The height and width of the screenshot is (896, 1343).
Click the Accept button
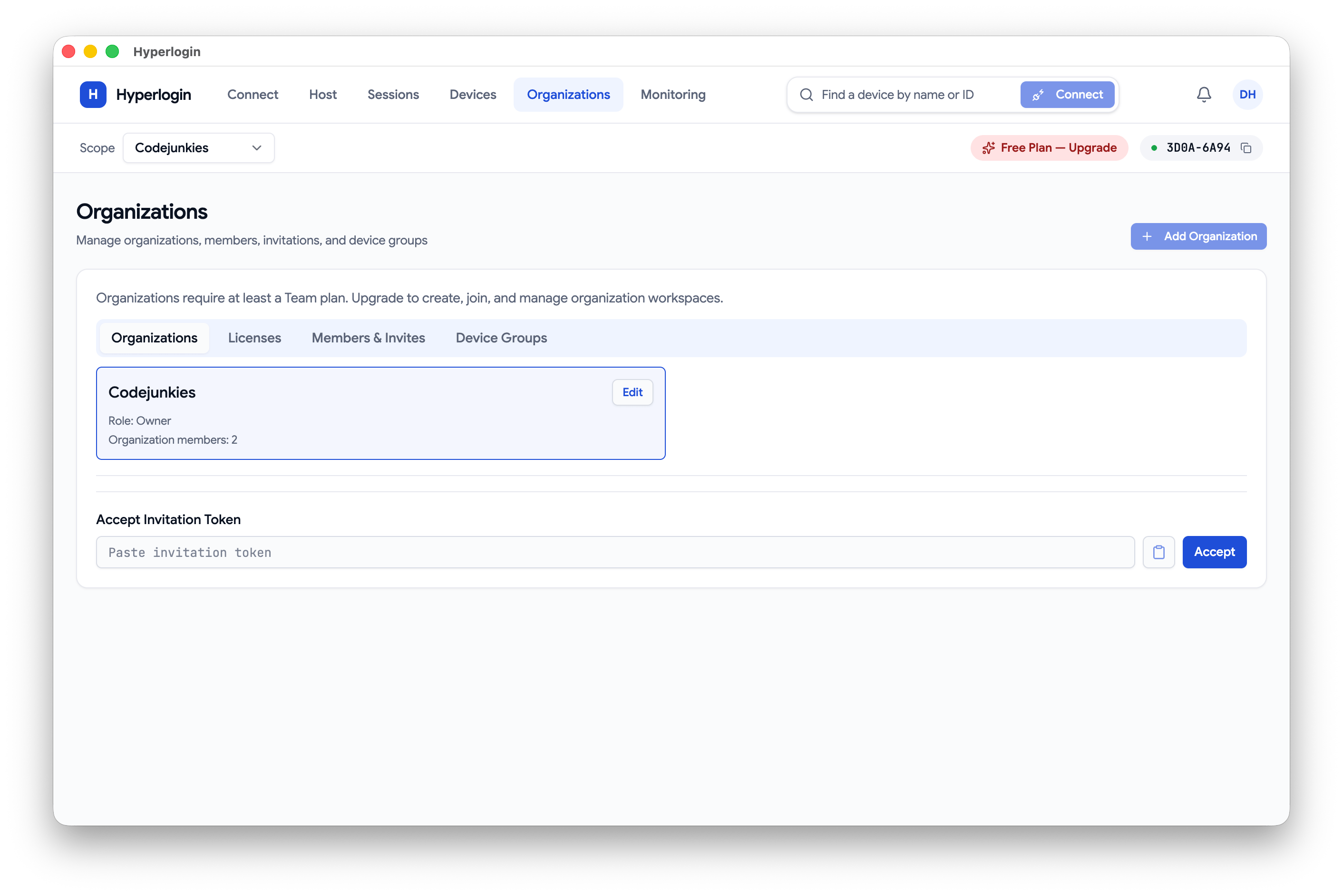1214,552
